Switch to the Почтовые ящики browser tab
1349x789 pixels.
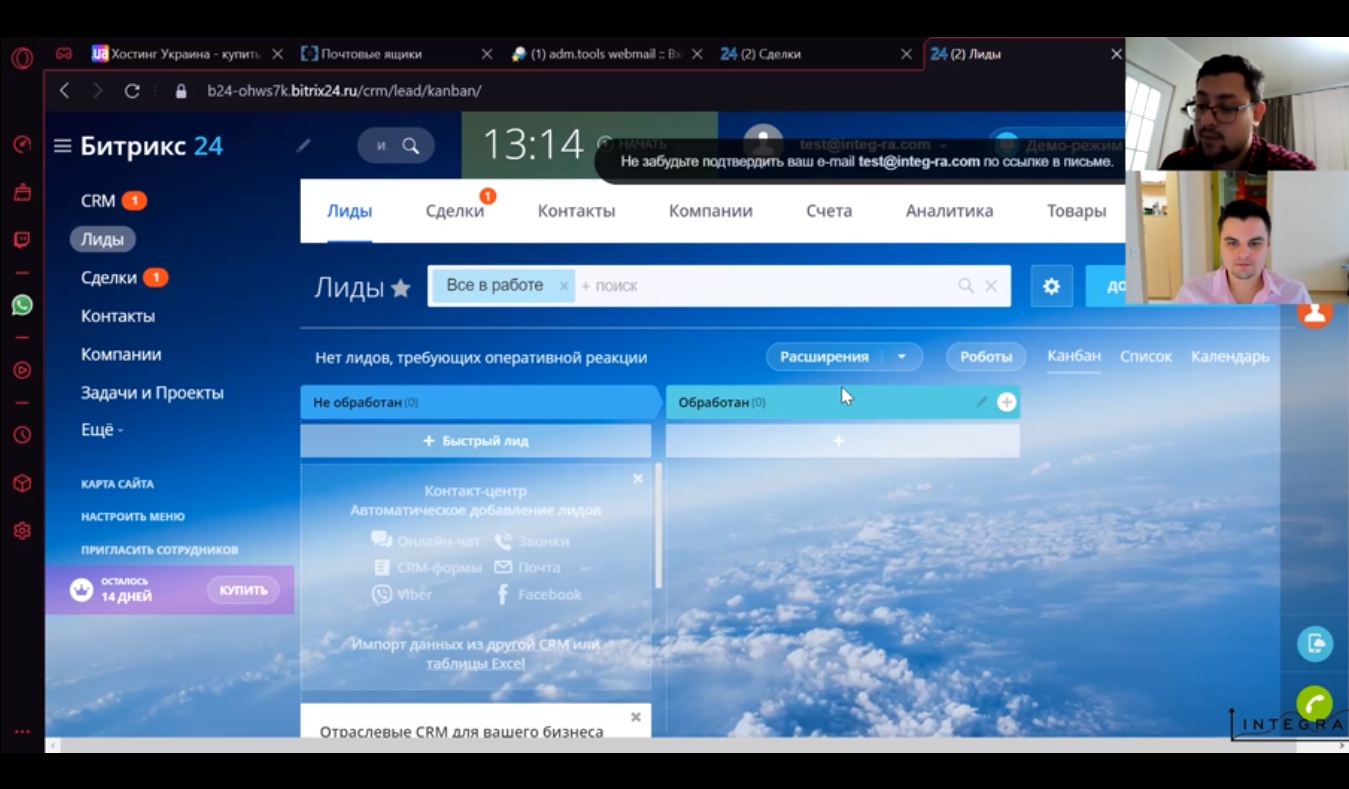371,54
